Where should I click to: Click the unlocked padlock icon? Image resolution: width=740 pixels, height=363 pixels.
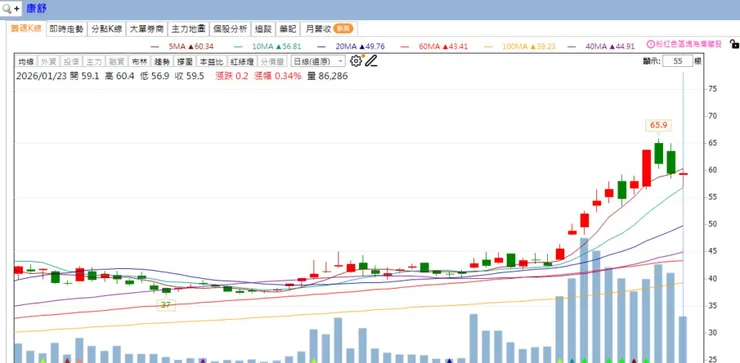point(734,44)
